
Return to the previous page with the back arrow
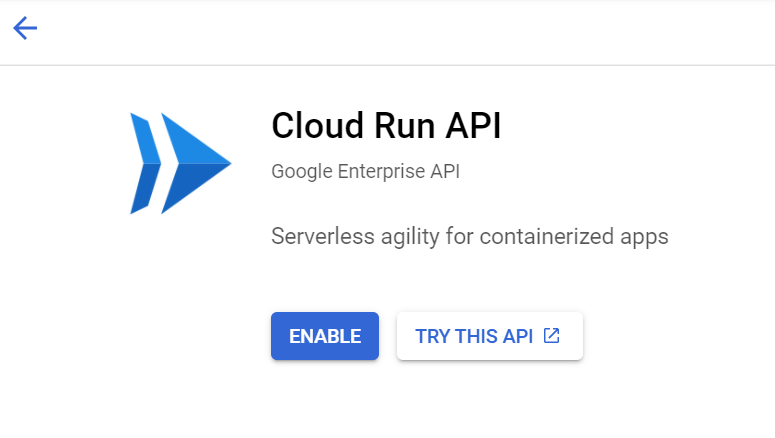tap(25, 28)
